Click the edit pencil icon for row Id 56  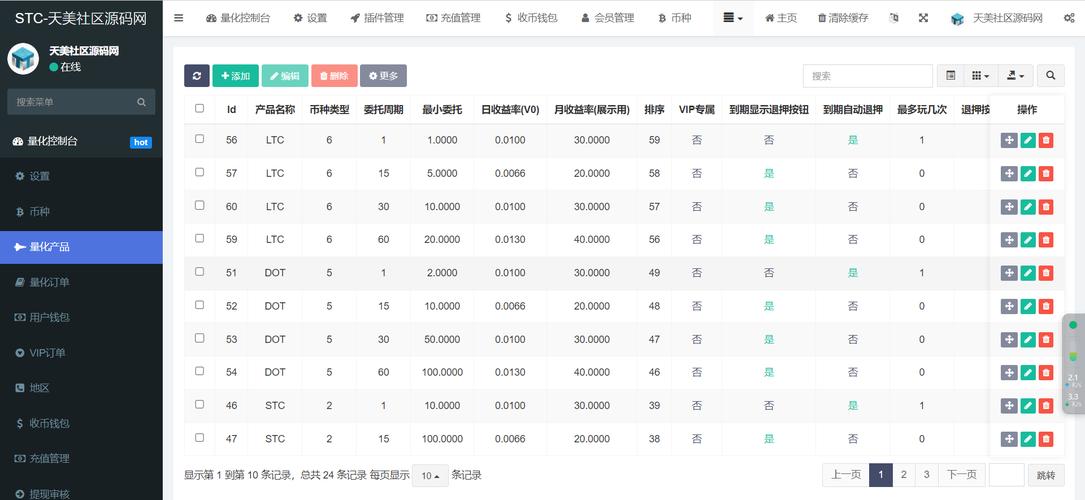(x=1027, y=141)
